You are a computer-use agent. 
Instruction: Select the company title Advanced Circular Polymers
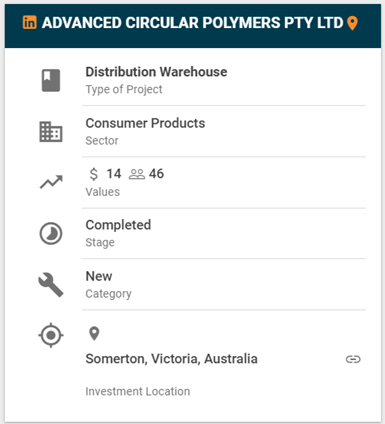pyautogui.click(x=192, y=23)
